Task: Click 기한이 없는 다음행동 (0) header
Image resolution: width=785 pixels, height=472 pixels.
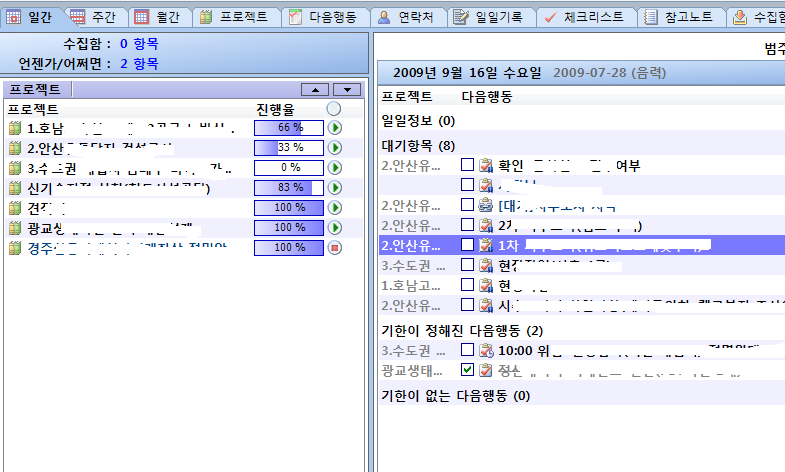Action: tap(456, 396)
